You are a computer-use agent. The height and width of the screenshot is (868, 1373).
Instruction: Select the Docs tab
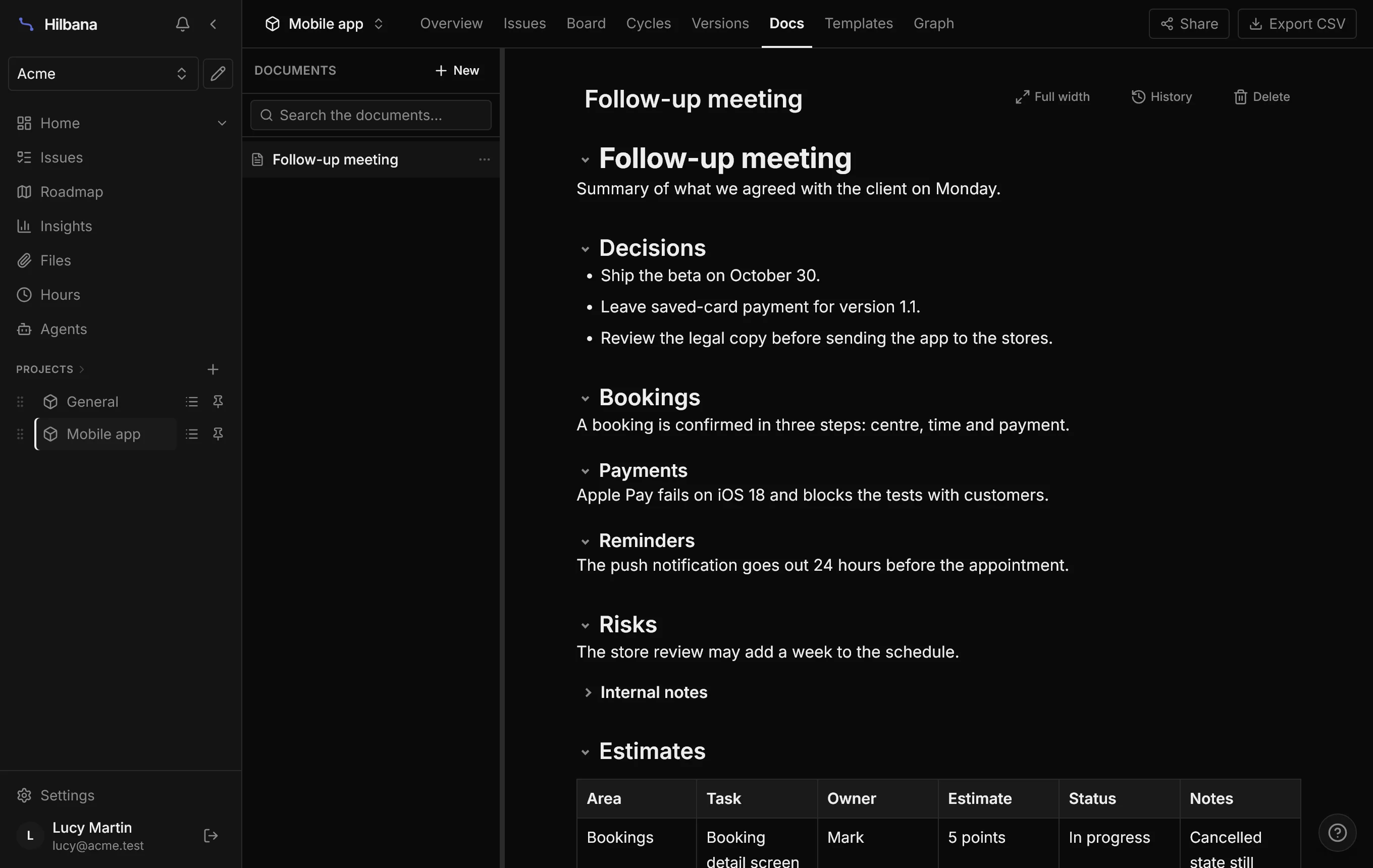[786, 24]
